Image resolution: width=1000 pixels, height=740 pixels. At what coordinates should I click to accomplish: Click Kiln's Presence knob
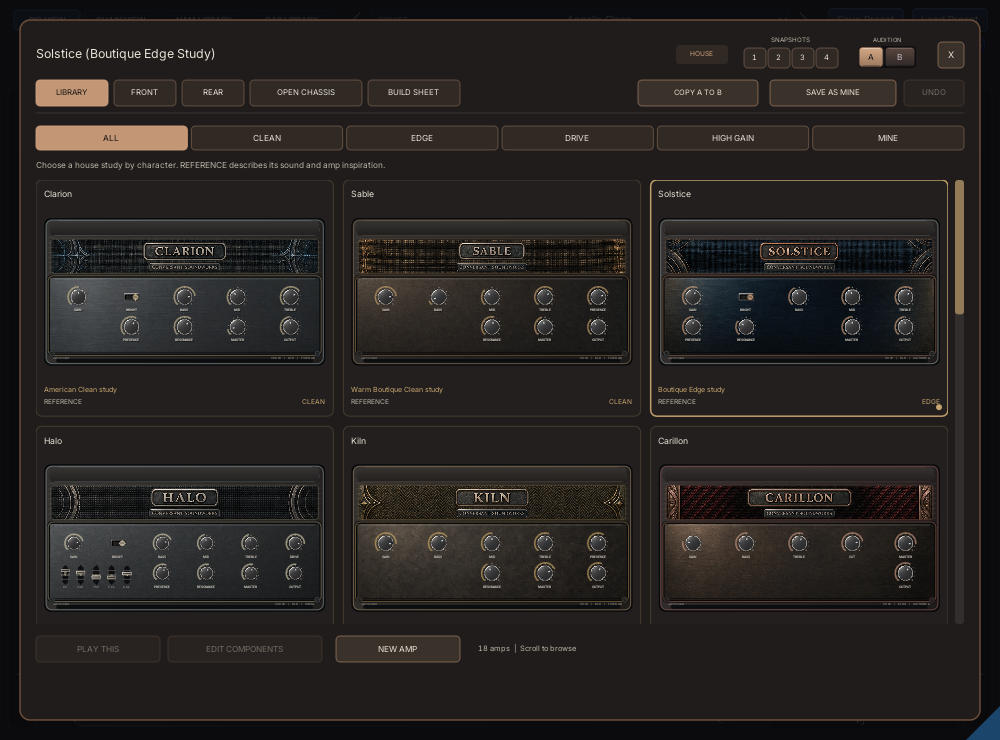coord(598,543)
